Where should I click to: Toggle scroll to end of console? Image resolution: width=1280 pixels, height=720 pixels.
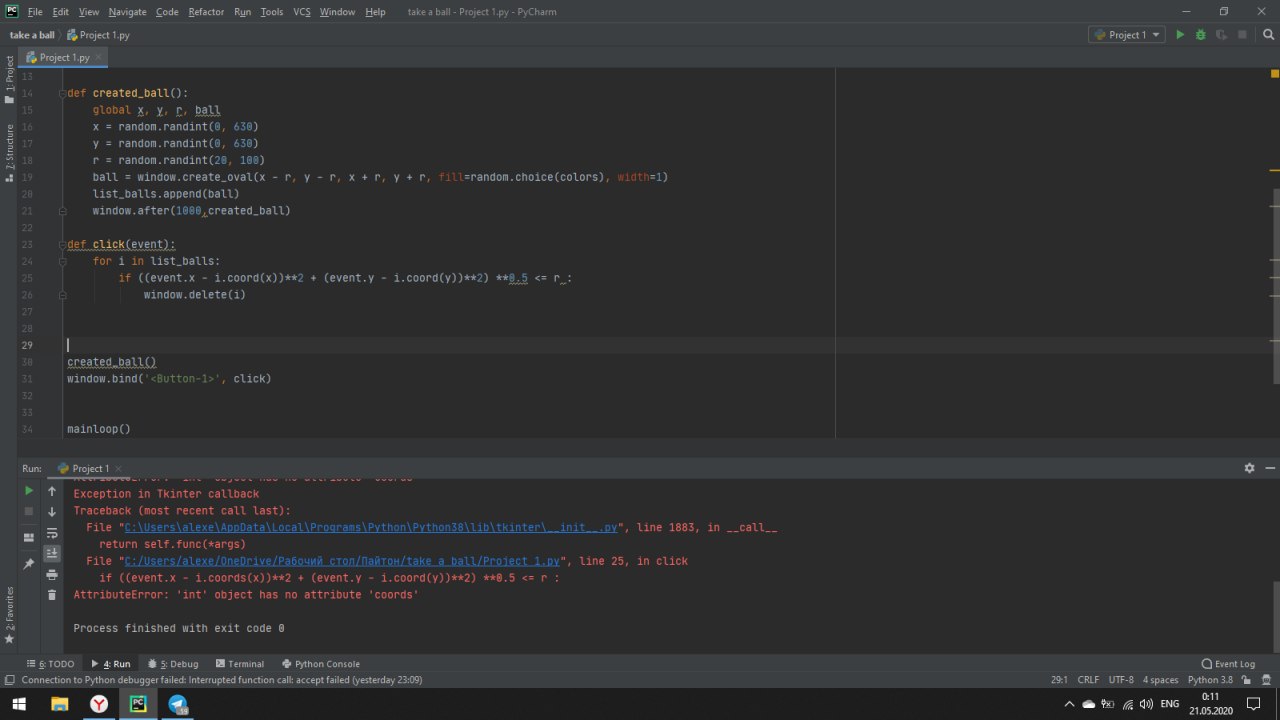tap(52, 553)
